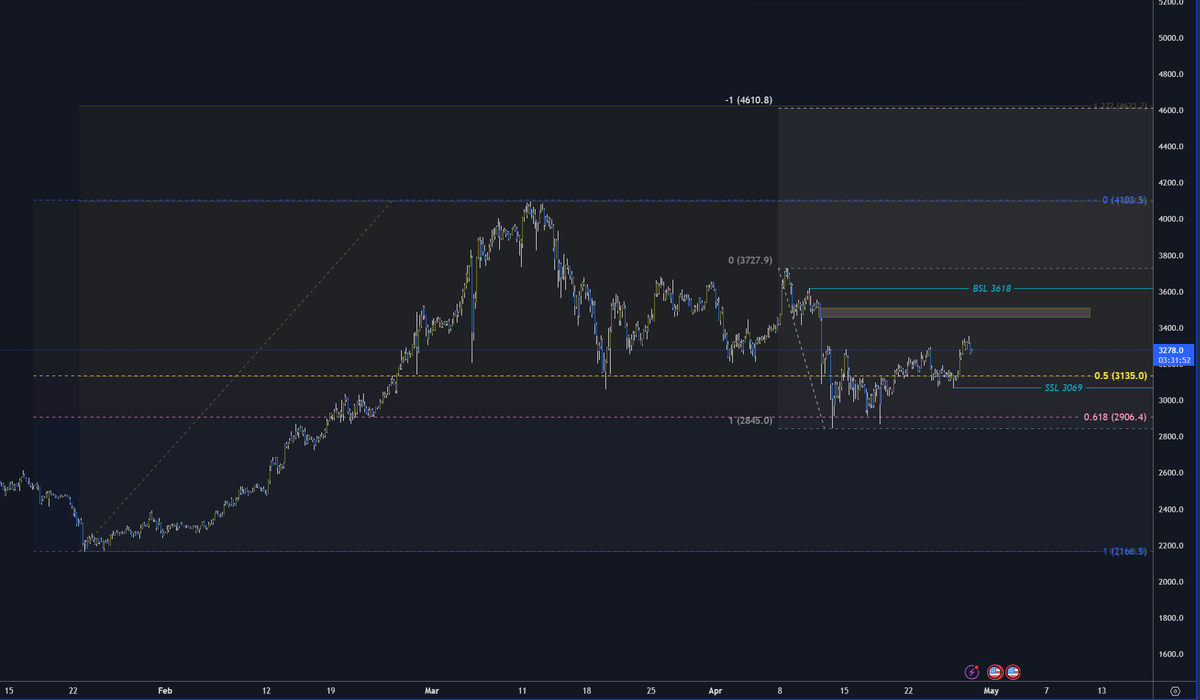Click the Mar label on time axis
1200x700 pixels.
coord(432,690)
